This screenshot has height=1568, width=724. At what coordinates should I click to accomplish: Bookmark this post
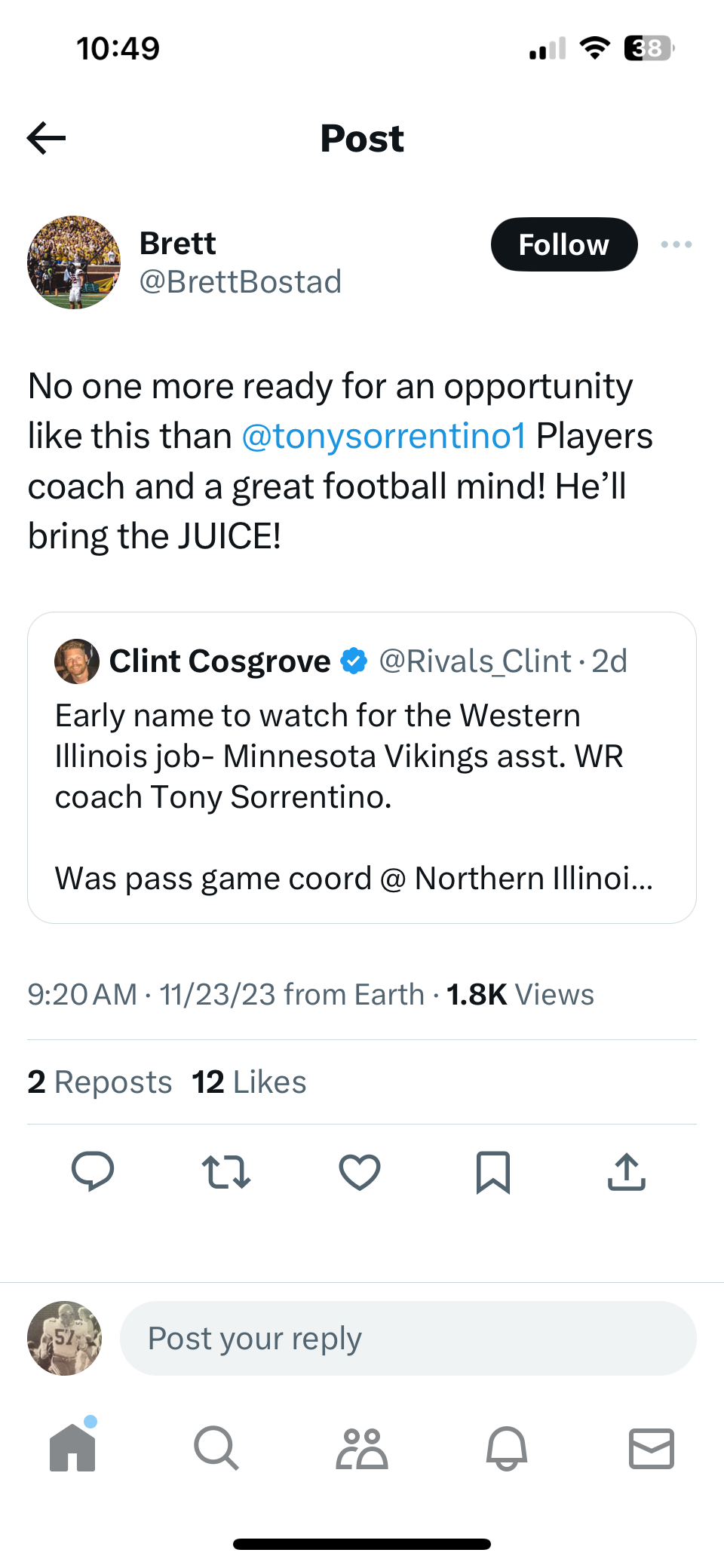(493, 1171)
